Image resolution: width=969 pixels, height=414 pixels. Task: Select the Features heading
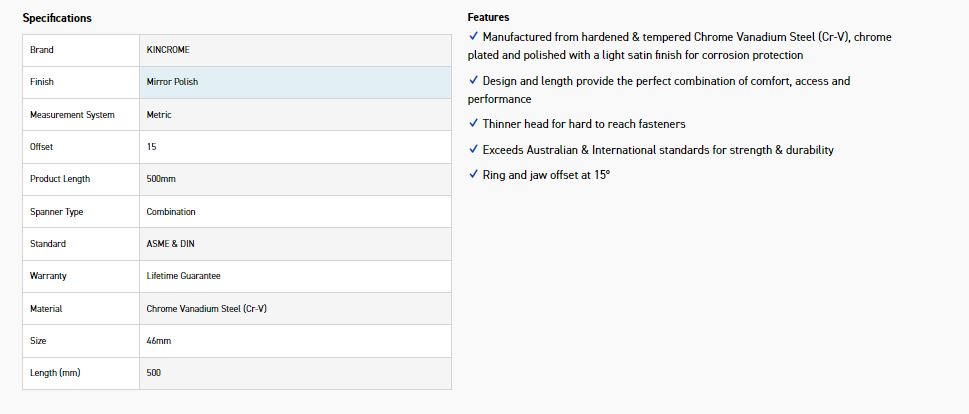click(x=488, y=17)
